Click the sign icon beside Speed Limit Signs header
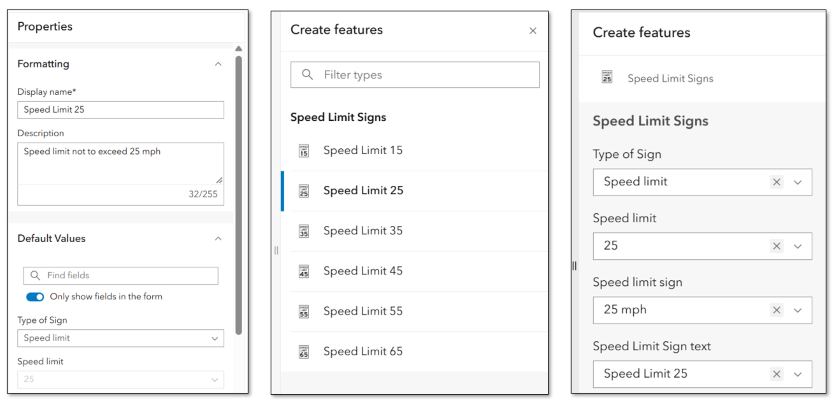Viewport: 836px width, 400px height. [x=607, y=77]
